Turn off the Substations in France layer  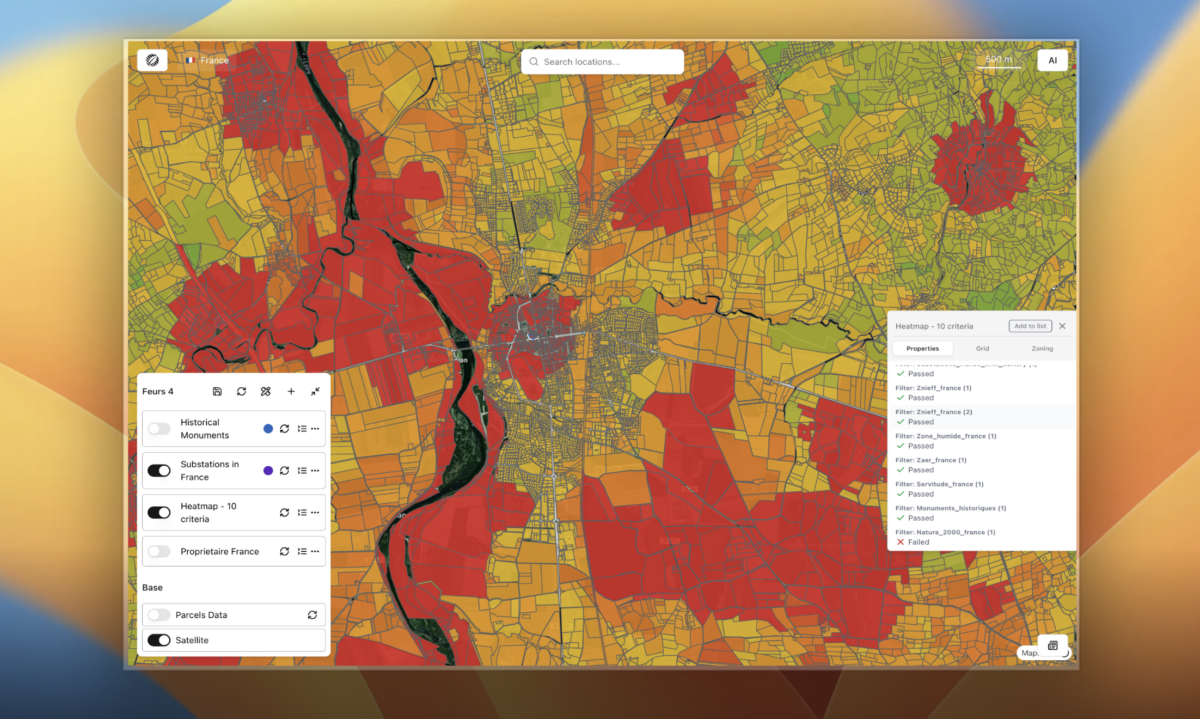(x=159, y=470)
